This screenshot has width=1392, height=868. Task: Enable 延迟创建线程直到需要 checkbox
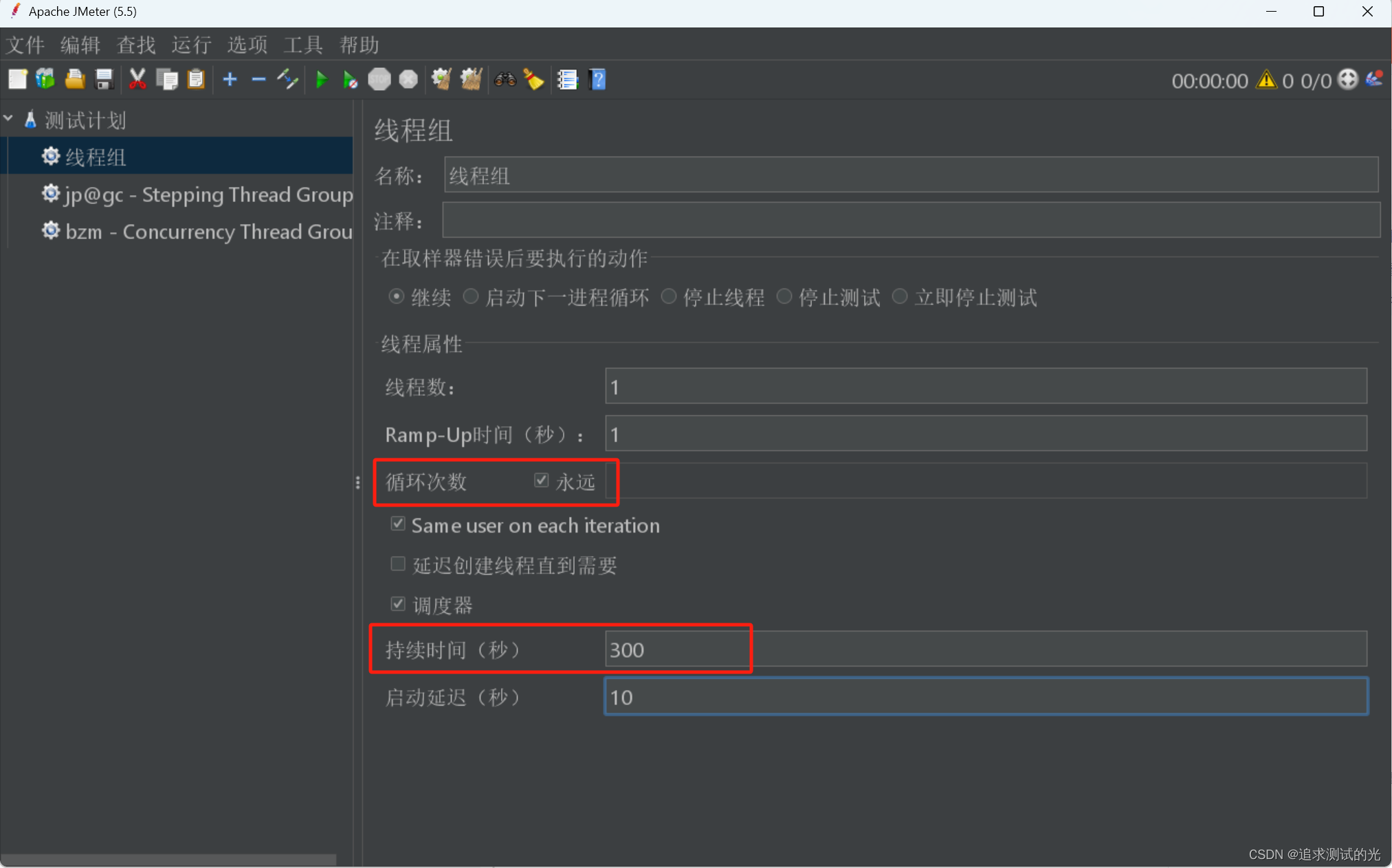coord(398,564)
